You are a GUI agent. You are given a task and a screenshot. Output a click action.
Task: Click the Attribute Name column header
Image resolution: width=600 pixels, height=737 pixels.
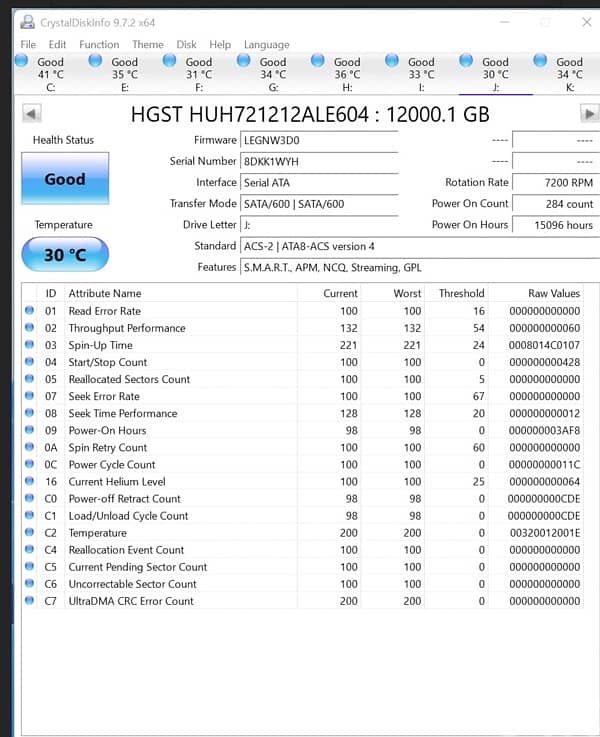point(181,293)
